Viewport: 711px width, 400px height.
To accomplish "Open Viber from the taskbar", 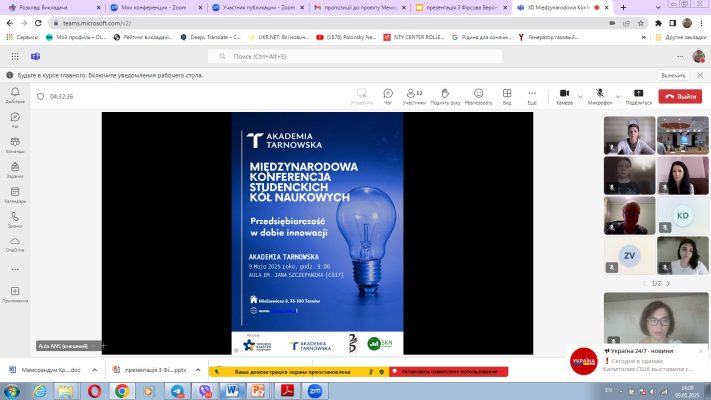I will click(205, 391).
